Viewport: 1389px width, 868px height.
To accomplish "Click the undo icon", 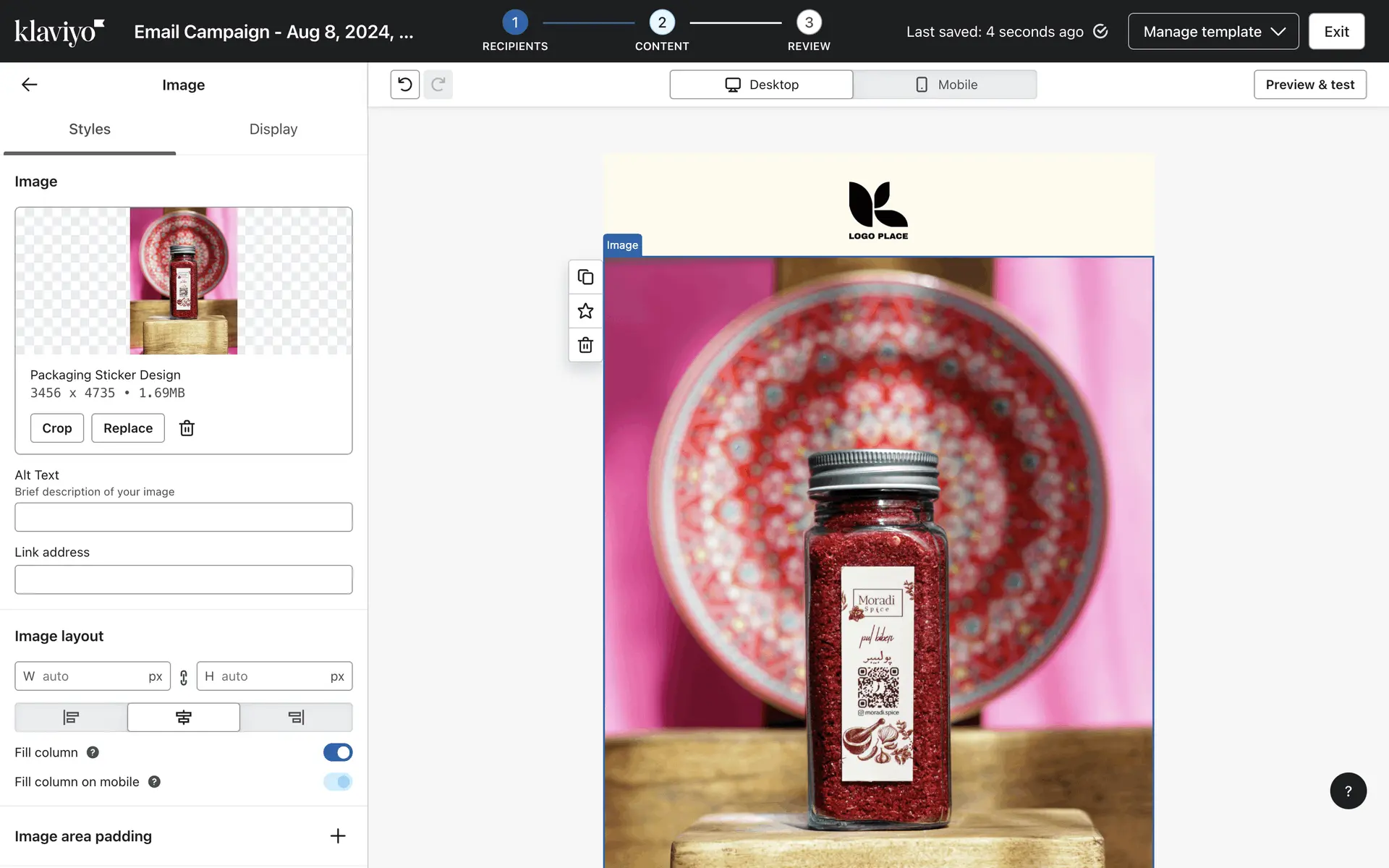I will click(405, 85).
